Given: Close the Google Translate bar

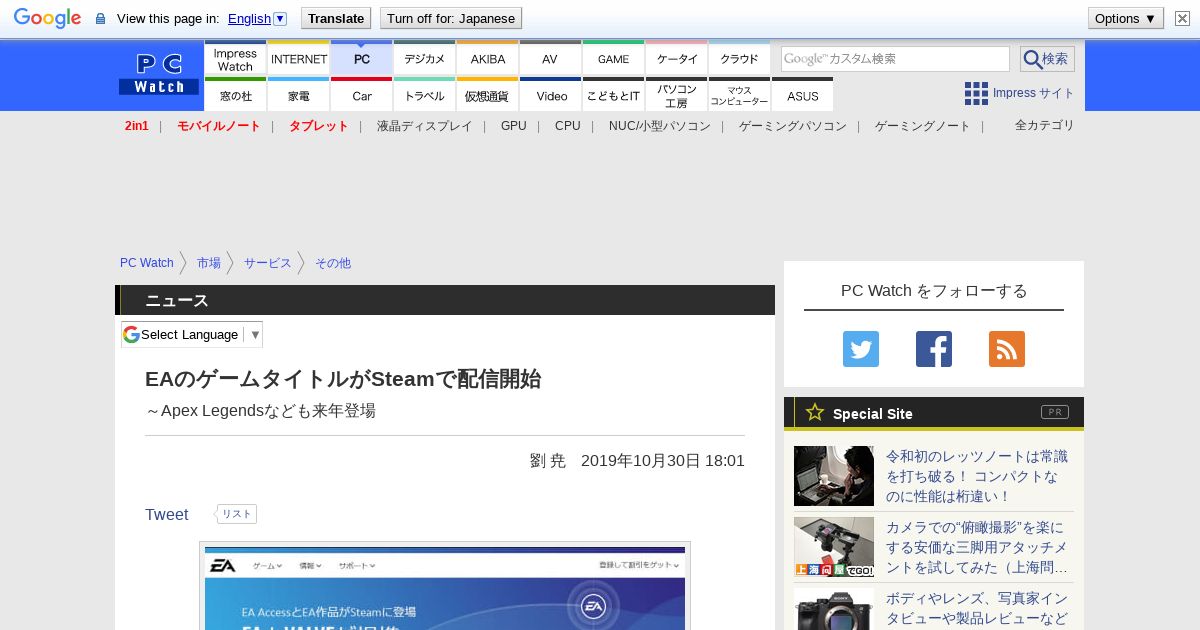Looking at the screenshot, I should click(x=1182, y=18).
